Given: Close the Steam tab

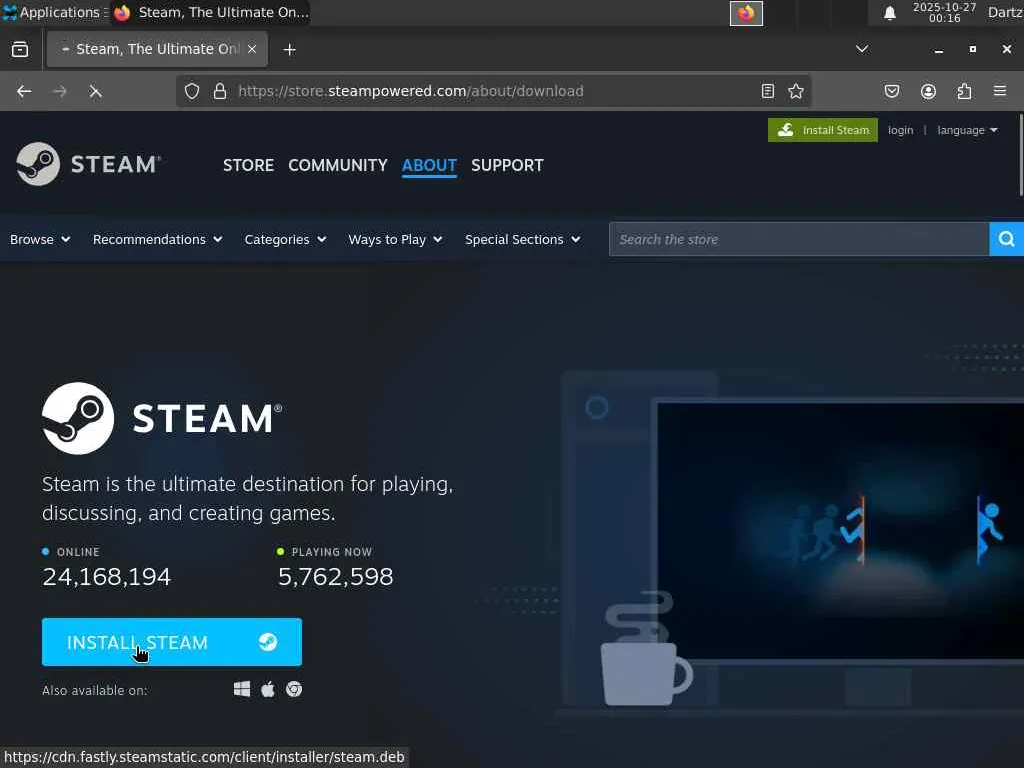Looking at the screenshot, I should point(252,49).
